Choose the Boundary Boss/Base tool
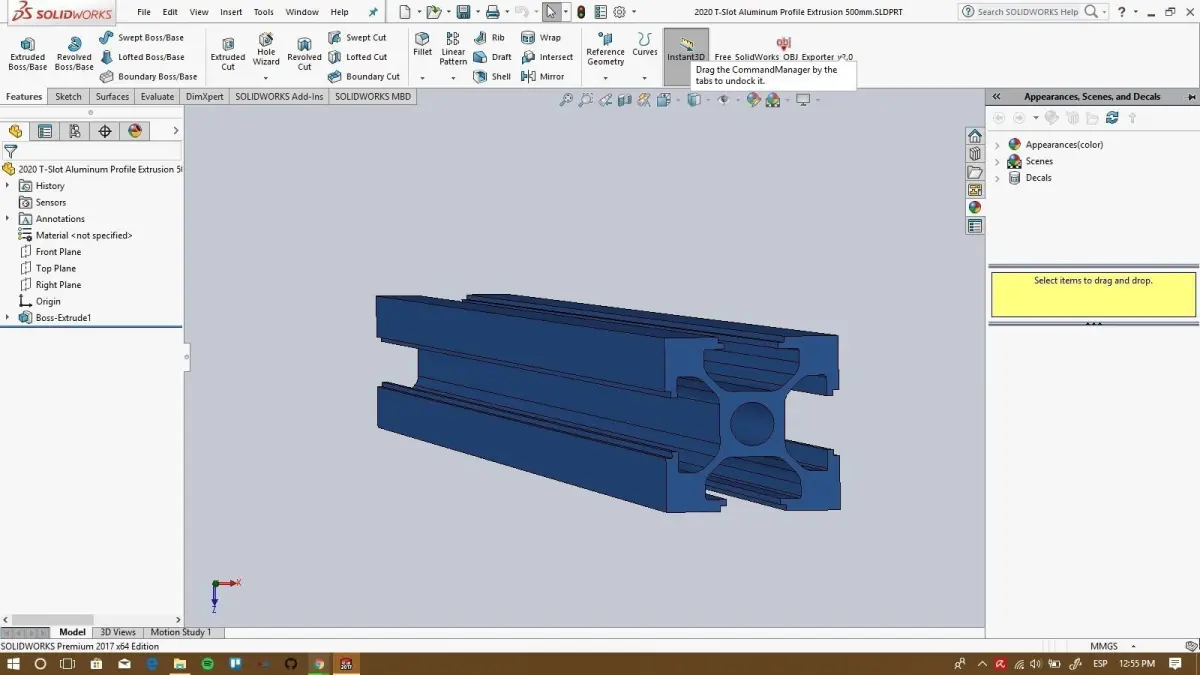1200x675 pixels. pos(148,76)
